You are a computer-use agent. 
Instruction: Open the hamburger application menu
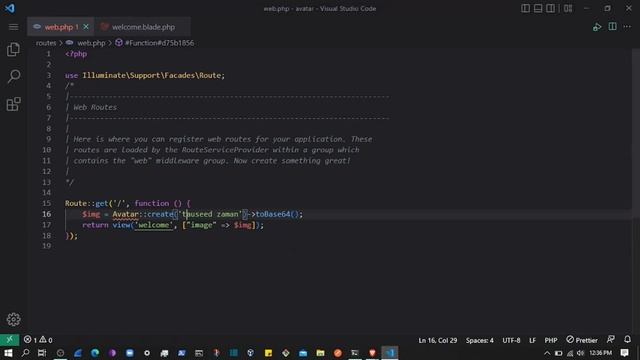(13, 27)
